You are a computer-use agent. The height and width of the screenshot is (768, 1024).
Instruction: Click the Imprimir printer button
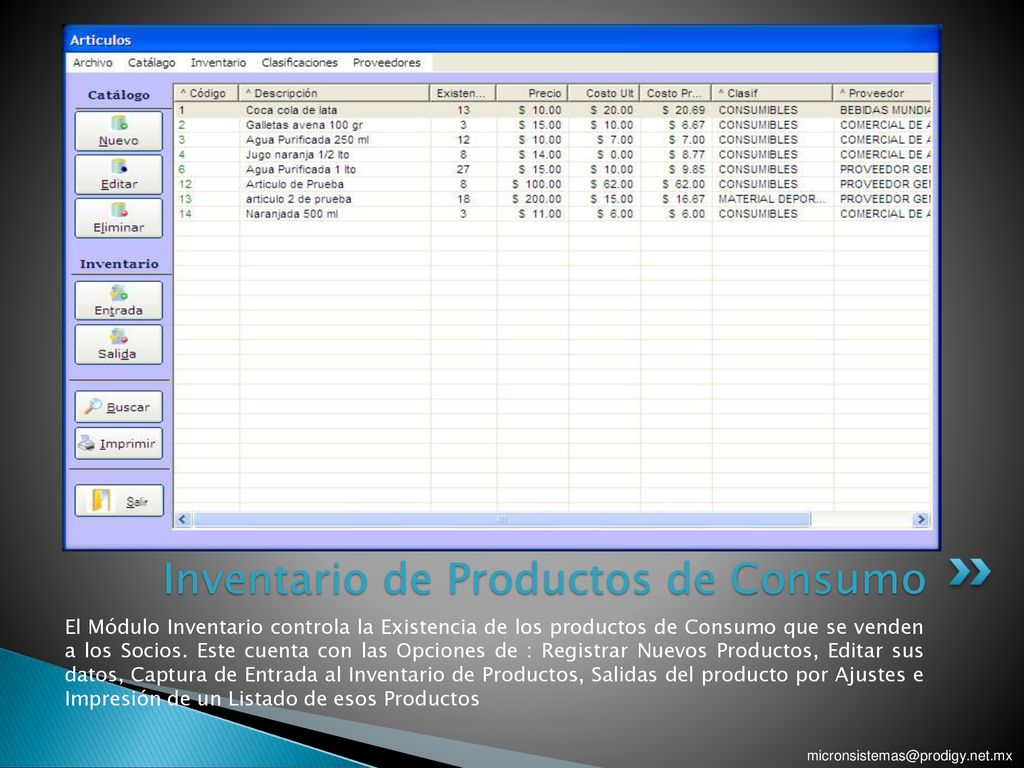click(118, 443)
